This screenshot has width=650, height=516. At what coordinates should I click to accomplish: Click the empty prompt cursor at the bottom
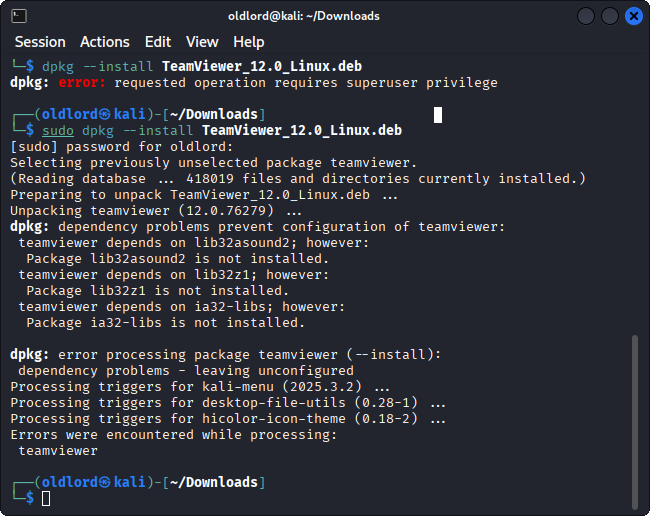46,498
